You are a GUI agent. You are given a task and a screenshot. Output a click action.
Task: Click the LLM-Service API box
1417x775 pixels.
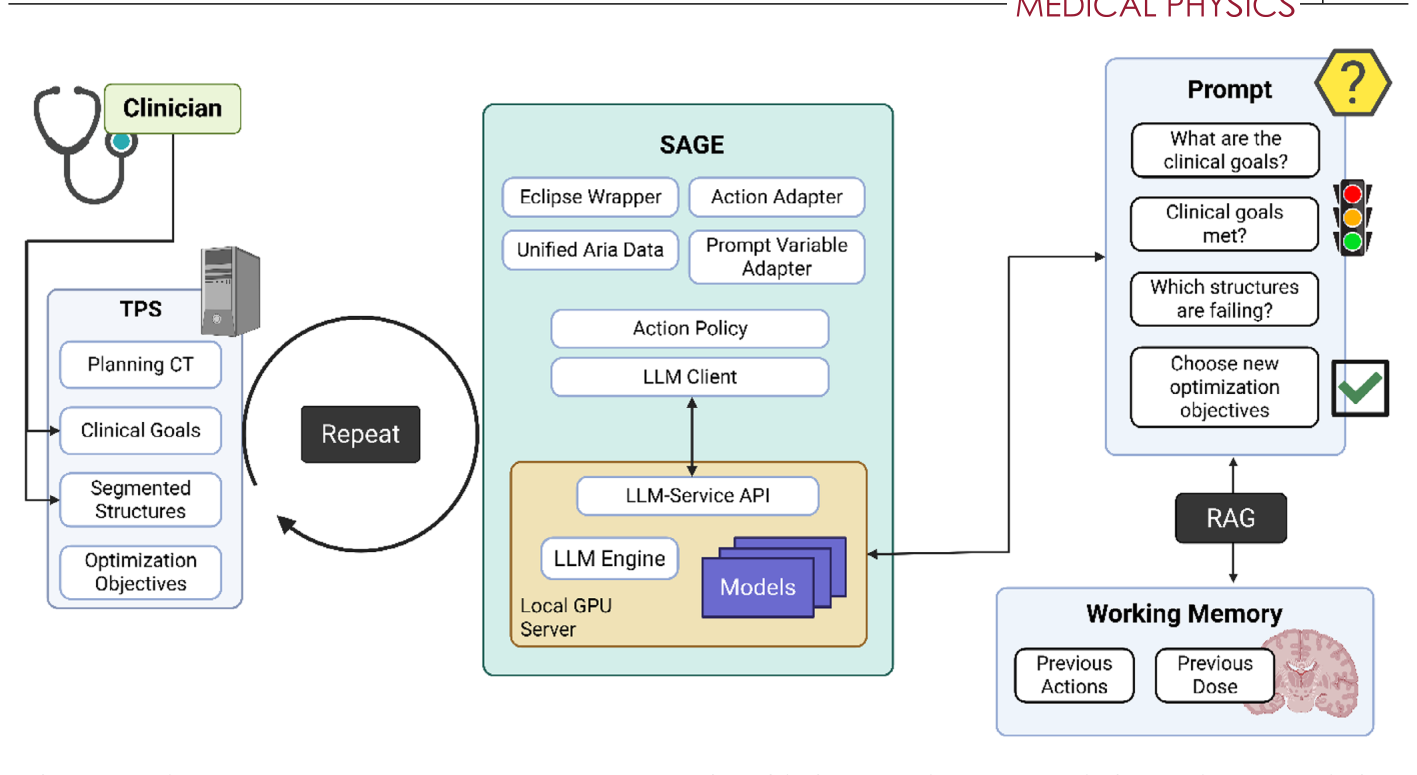(x=698, y=496)
